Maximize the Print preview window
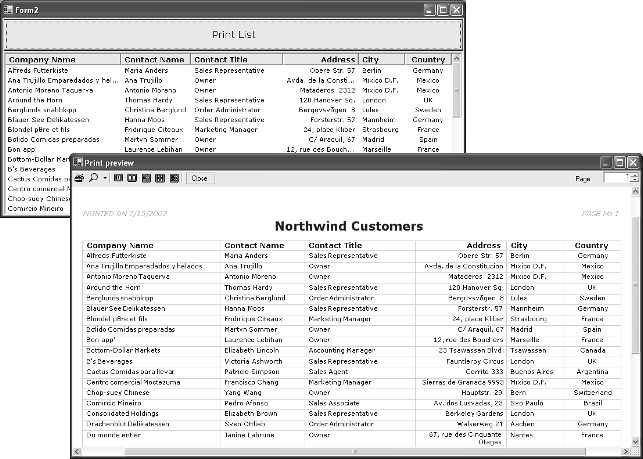Viewport: 643px width, 459px height. (x=620, y=163)
